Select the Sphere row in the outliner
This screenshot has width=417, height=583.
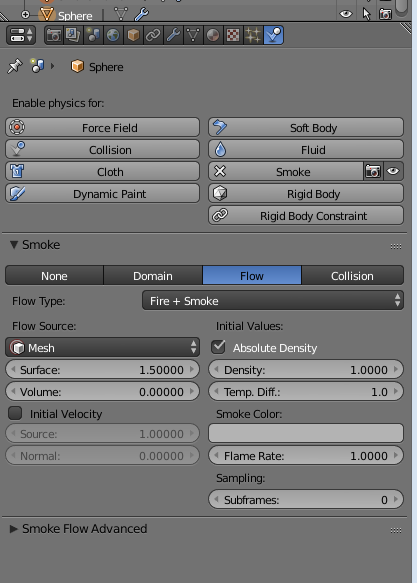click(x=75, y=16)
